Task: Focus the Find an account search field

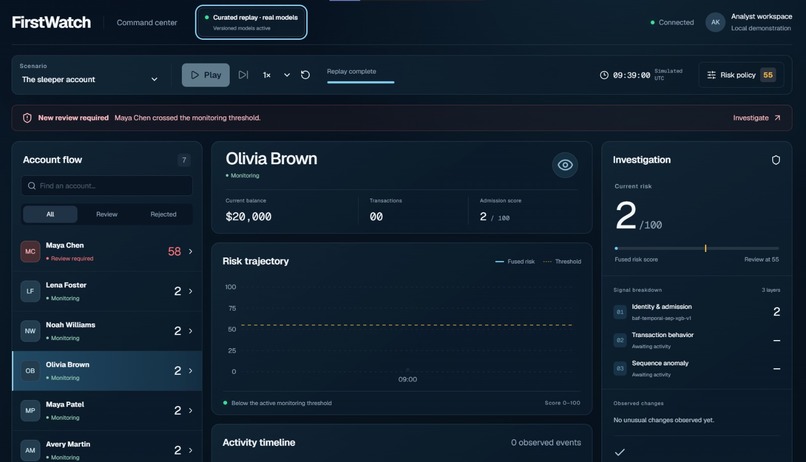Action: [x=107, y=186]
